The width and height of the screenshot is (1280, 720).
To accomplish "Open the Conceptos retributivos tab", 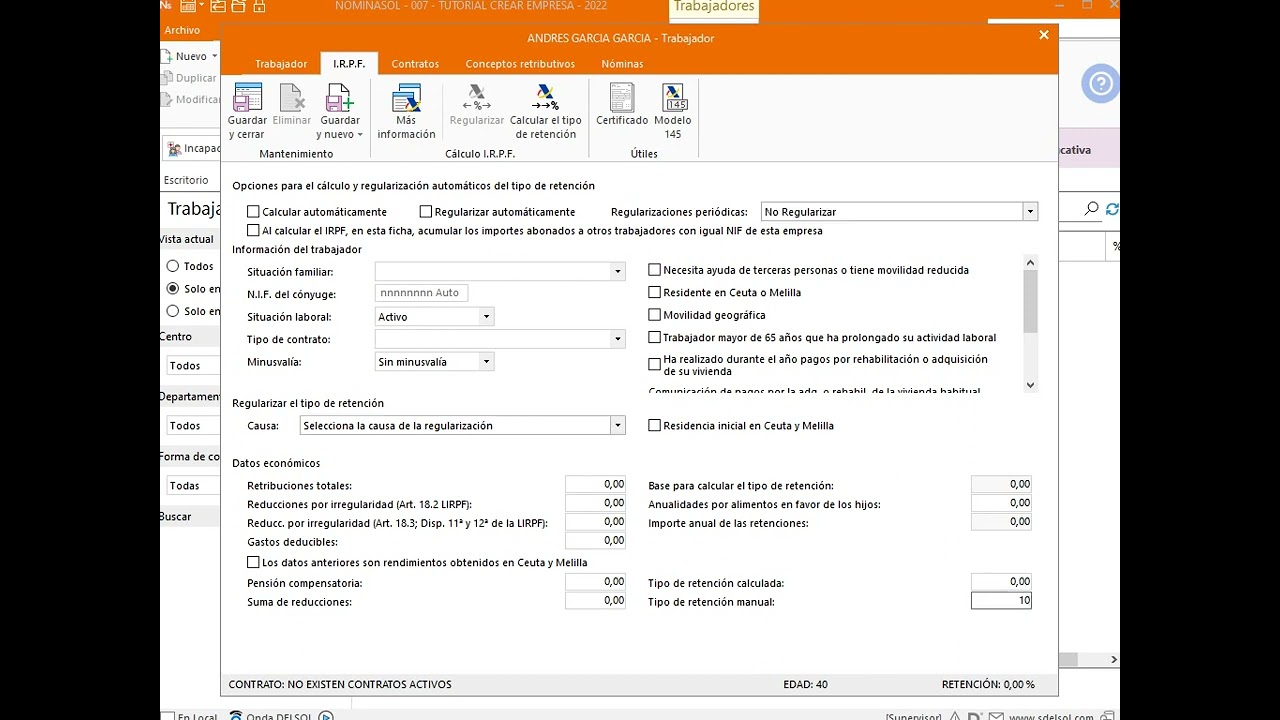I will (520, 64).
